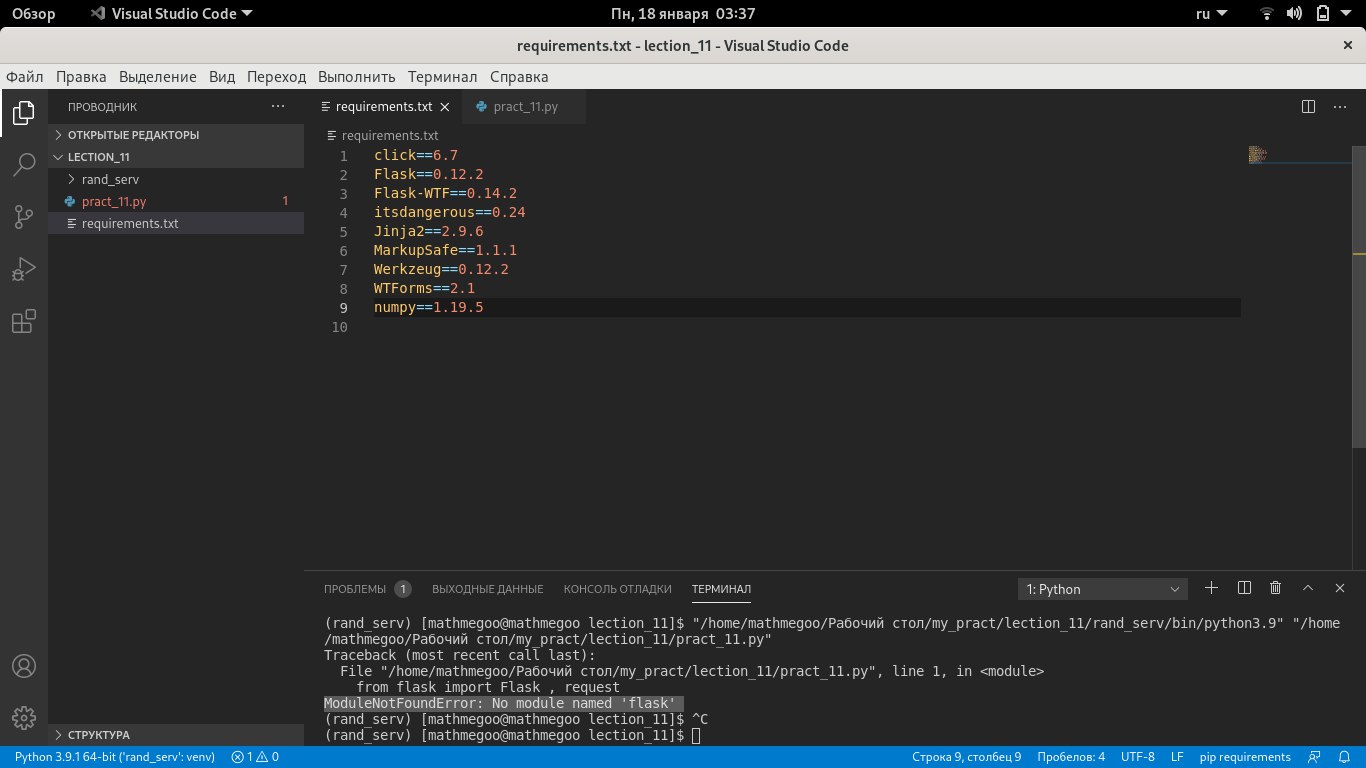Viewport: 1366px width, 768px height.
Task: Open the system Wi-Fi indicator
Action: [x=1267, y=14]
